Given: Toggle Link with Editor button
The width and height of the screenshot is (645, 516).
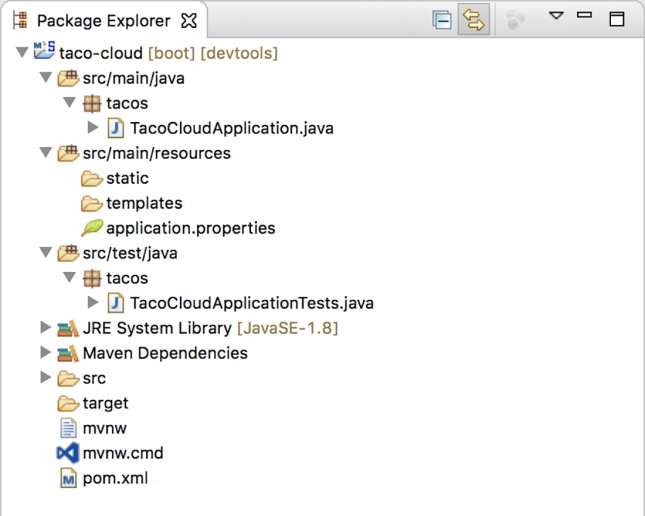Looking at the screenshot, I should click(473, 20).
